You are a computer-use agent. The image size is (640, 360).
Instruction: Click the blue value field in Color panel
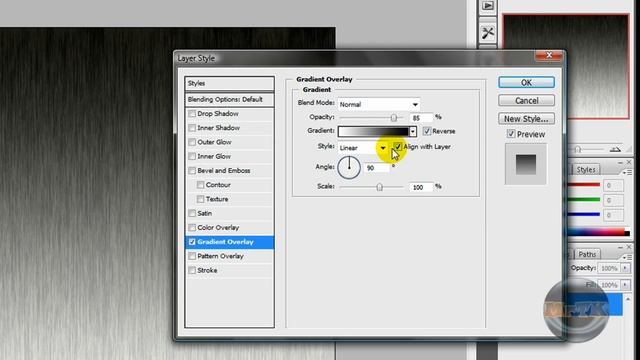[x=613, y=215]
